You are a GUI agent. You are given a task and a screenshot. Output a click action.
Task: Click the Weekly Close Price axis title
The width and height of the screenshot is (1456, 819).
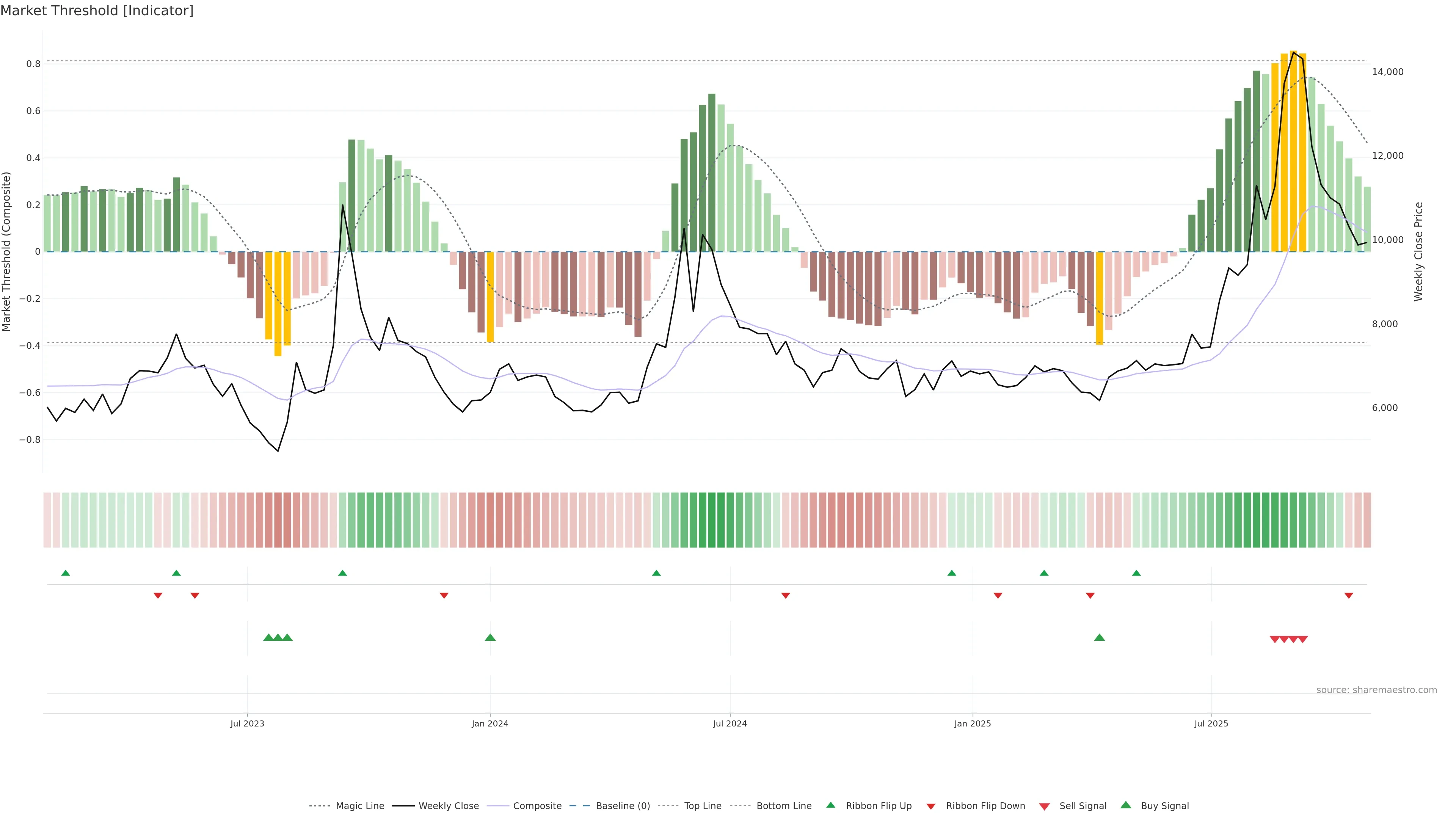click(1418, 251)
